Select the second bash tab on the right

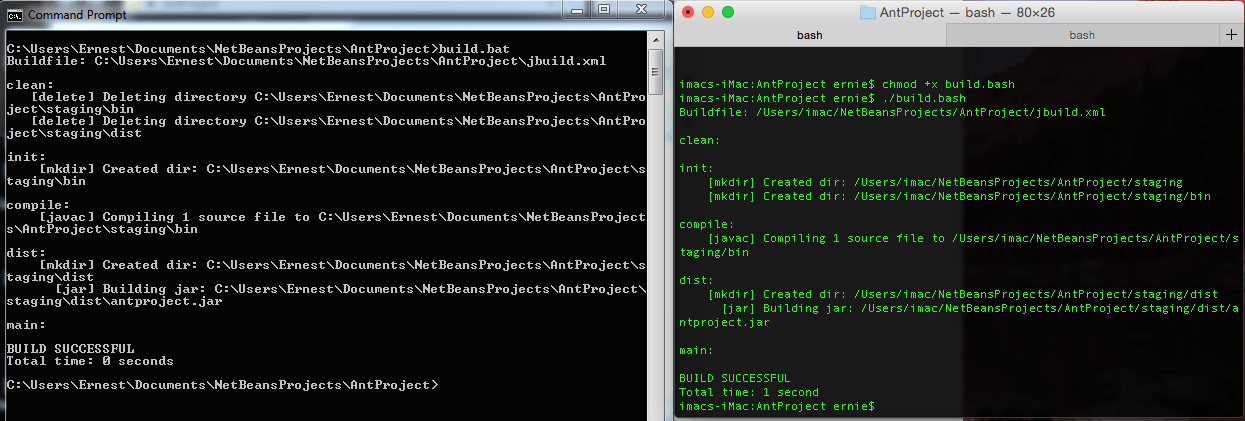coord(1081,35)
